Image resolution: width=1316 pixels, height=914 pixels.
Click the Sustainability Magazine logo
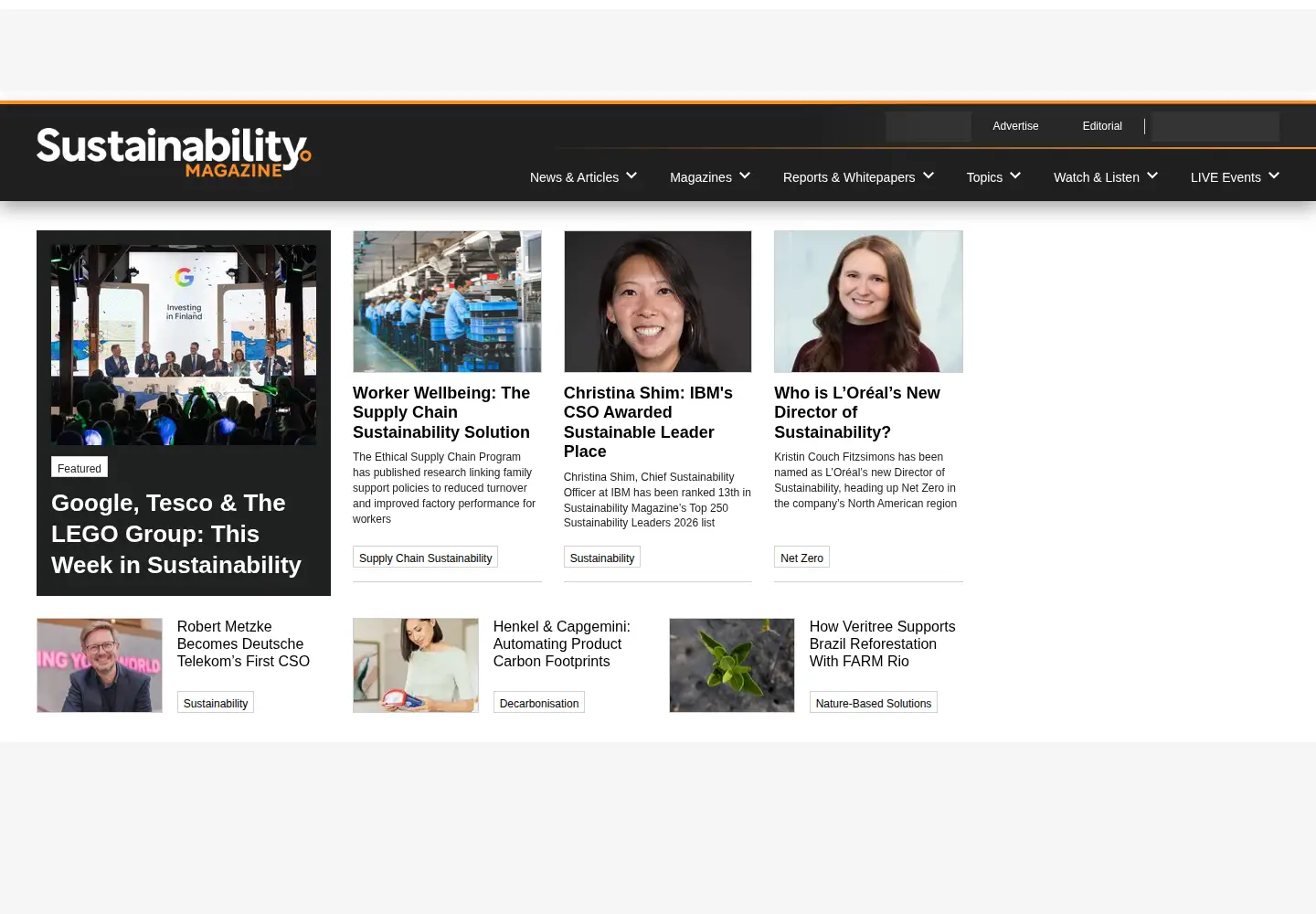tap(174, 152)
